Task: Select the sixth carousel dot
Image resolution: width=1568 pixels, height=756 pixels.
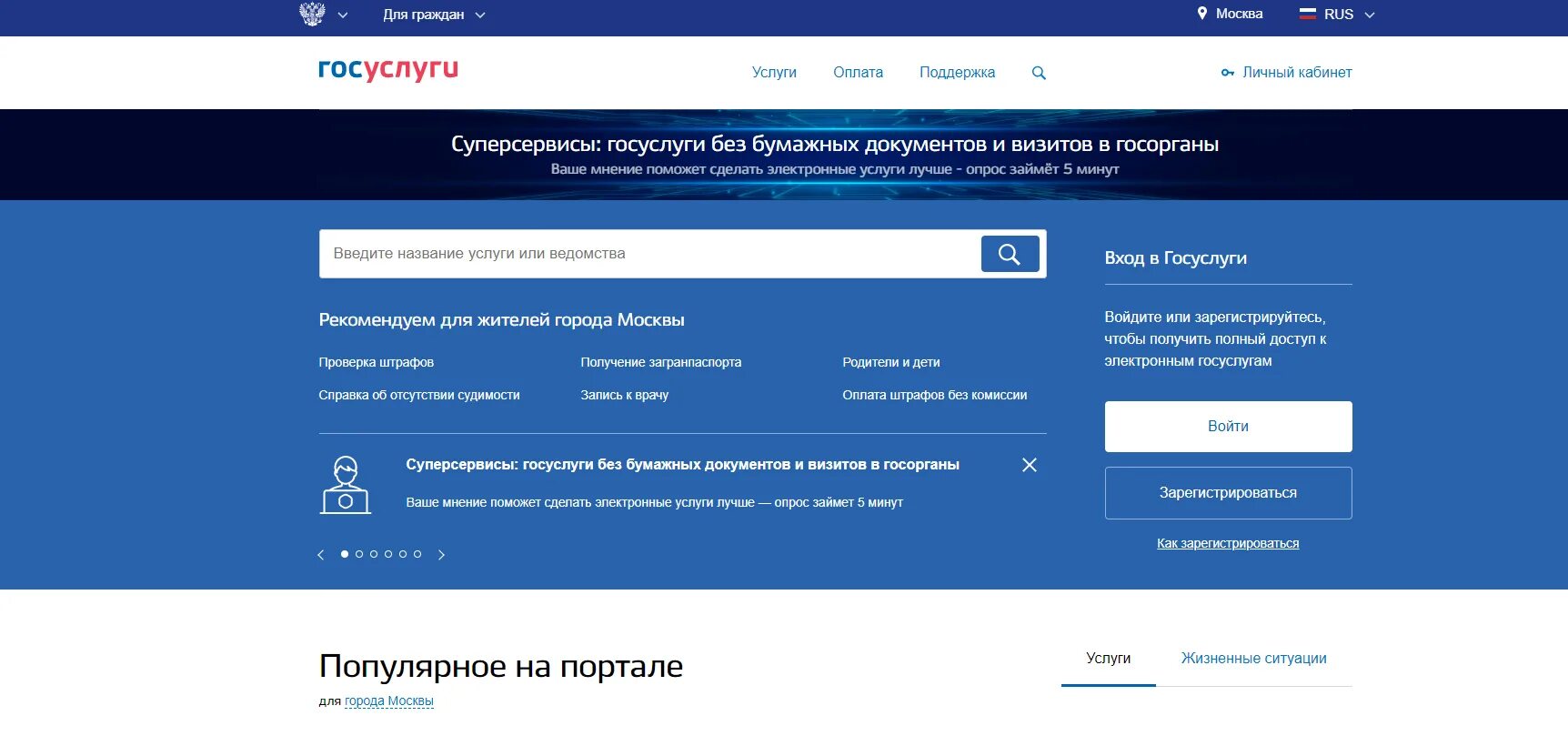Action: pyautogui.click(x=417, y=554)
